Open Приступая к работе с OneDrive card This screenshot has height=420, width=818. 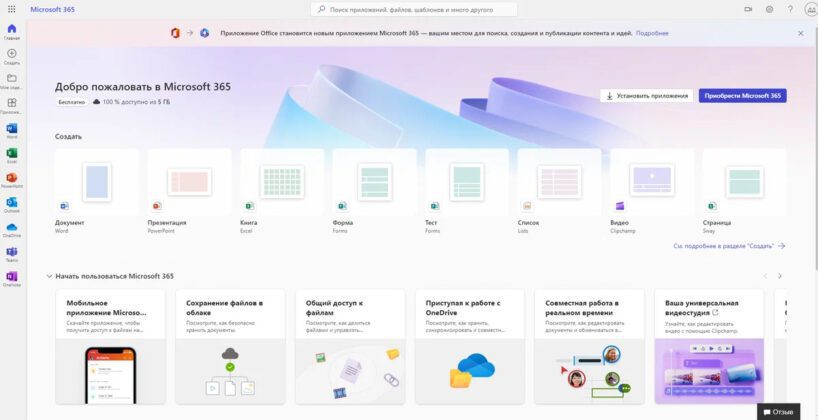pyautogui.click(x=470, y=346)
